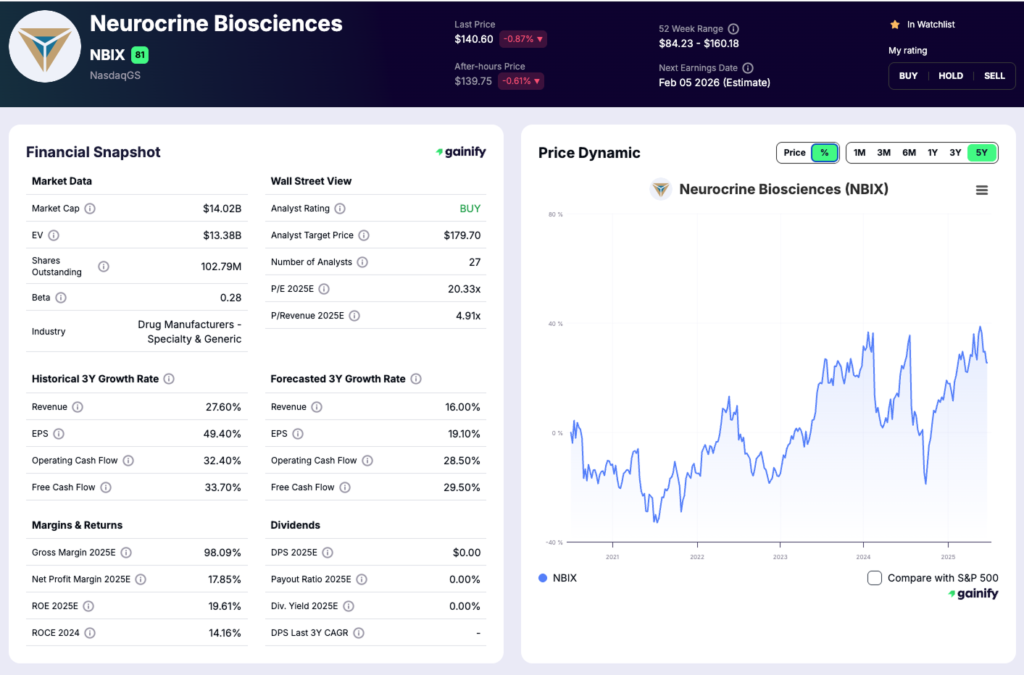Screen dimensions: 1024x675
Task: Click the gainify logo in Financial Snapshot
Action: (461, 152)
